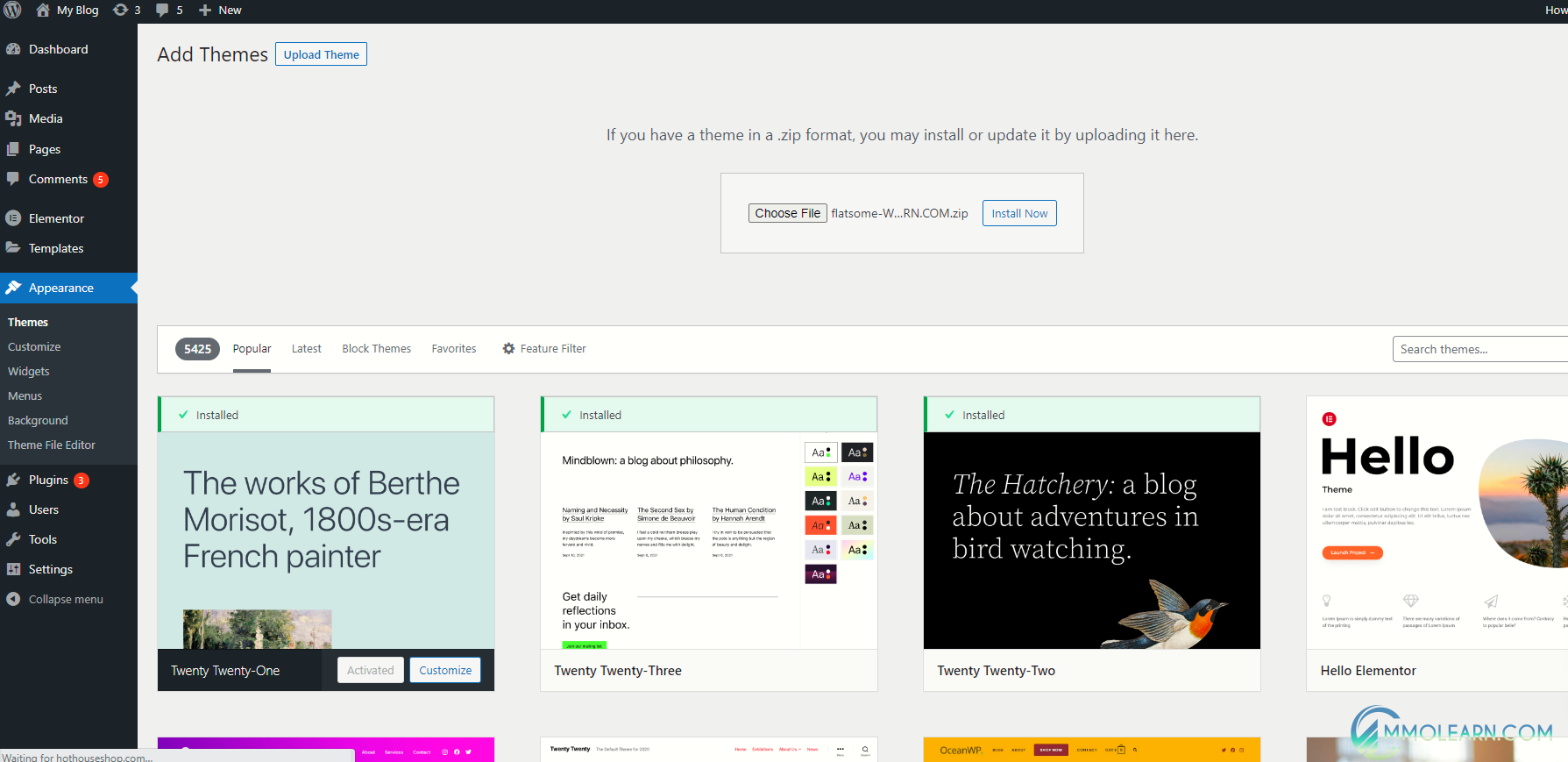The height and width of the screenshot is (762, 1568).
Task: Open the WordPress logo menu
Action: click(12, 10)
